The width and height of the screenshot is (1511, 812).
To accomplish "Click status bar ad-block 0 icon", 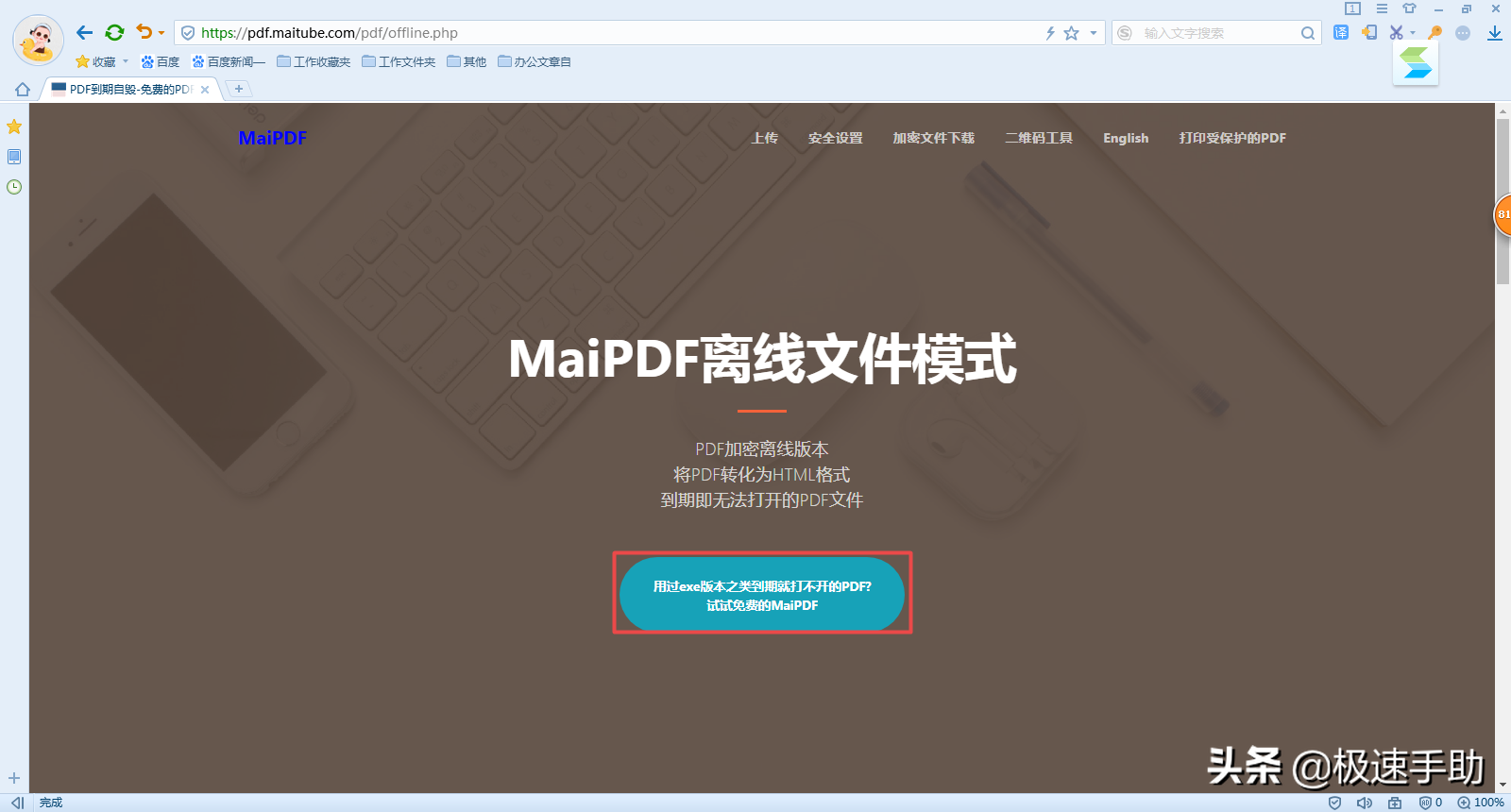I will (x=1431, y=803).
